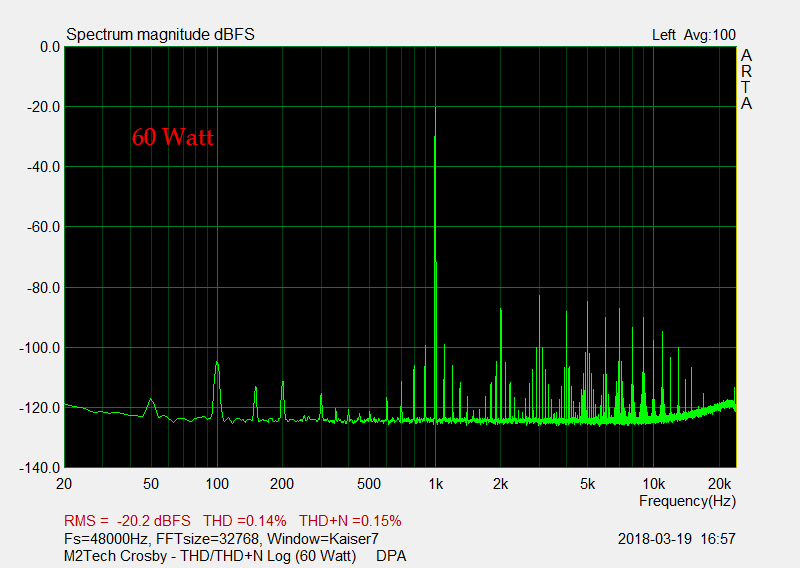
Task: Click the '100' frequency axis label
Action: 217,484
